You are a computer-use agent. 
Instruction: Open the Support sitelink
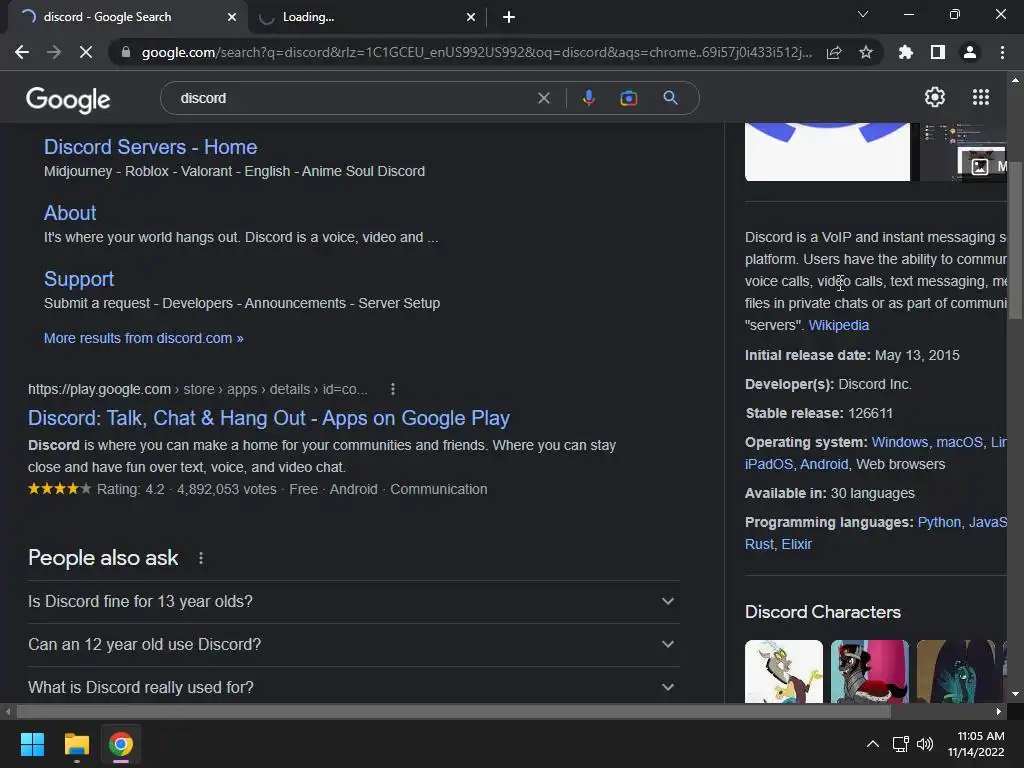[79, 279]
